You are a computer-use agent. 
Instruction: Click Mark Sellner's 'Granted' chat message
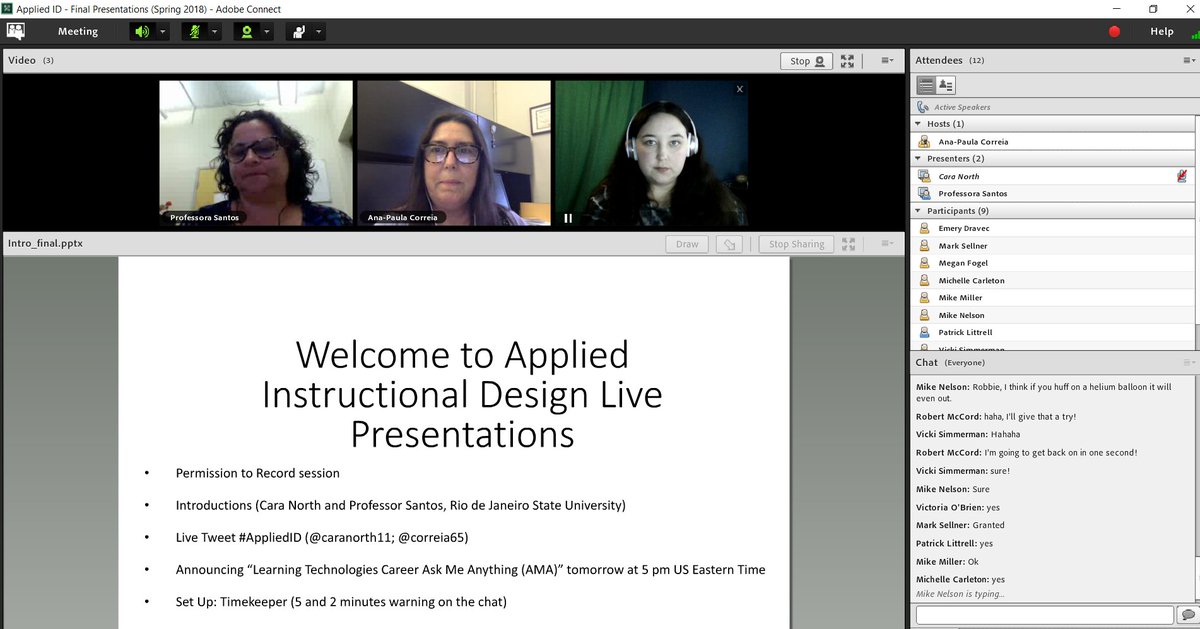pos(960,525)
